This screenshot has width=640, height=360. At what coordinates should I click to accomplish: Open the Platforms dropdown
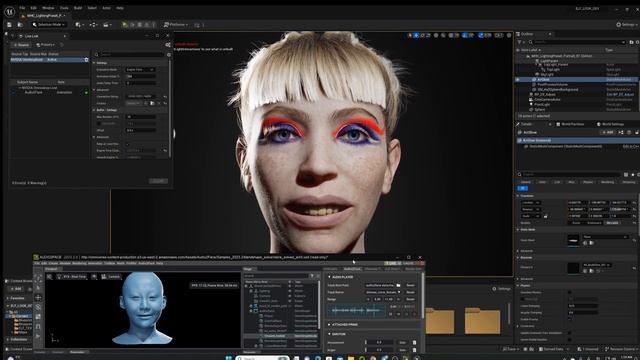tap(176, 25)
